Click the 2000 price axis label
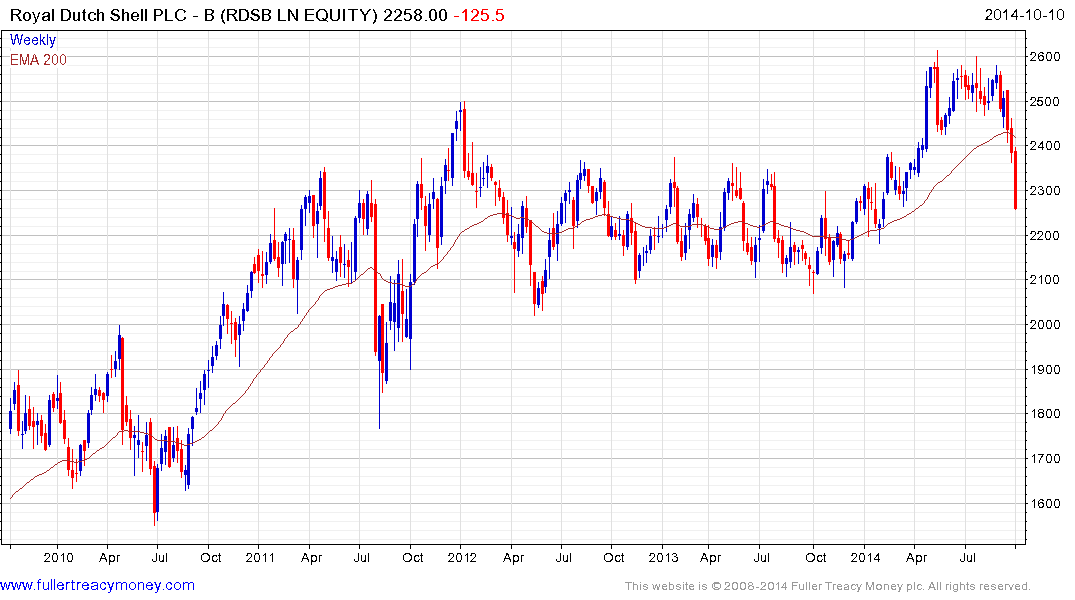 (x=1045, y=324)
